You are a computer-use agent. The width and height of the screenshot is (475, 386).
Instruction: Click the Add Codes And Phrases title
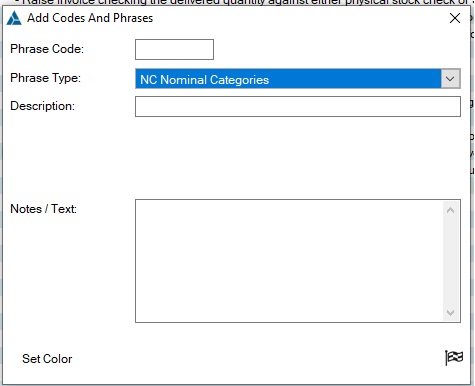point(90,18)
